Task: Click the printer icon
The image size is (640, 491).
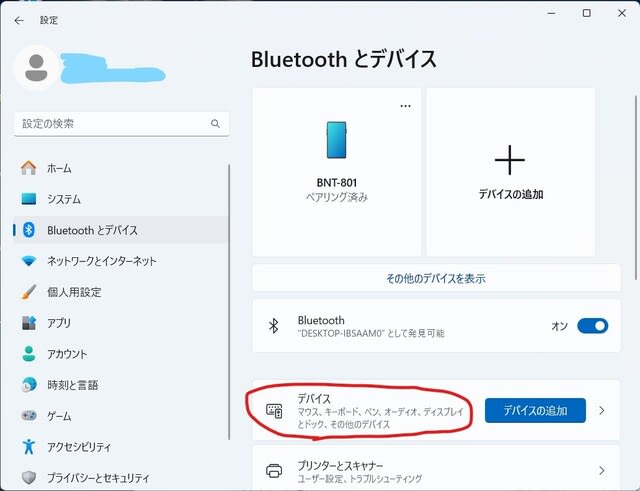Action: click(x=274, y=471)
